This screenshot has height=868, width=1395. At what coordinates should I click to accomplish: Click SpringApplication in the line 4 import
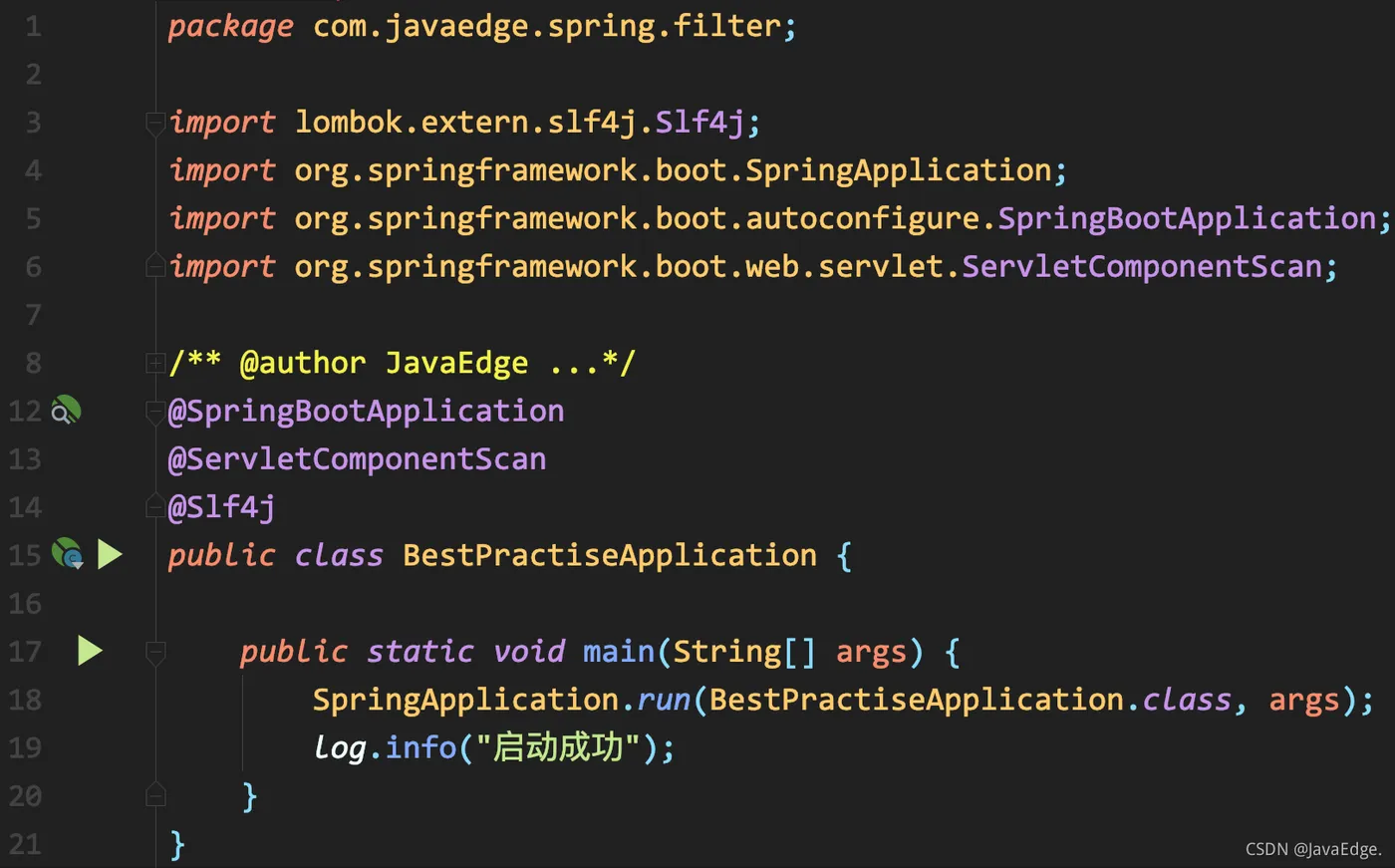pyautogui.click(x=899, y=170)
